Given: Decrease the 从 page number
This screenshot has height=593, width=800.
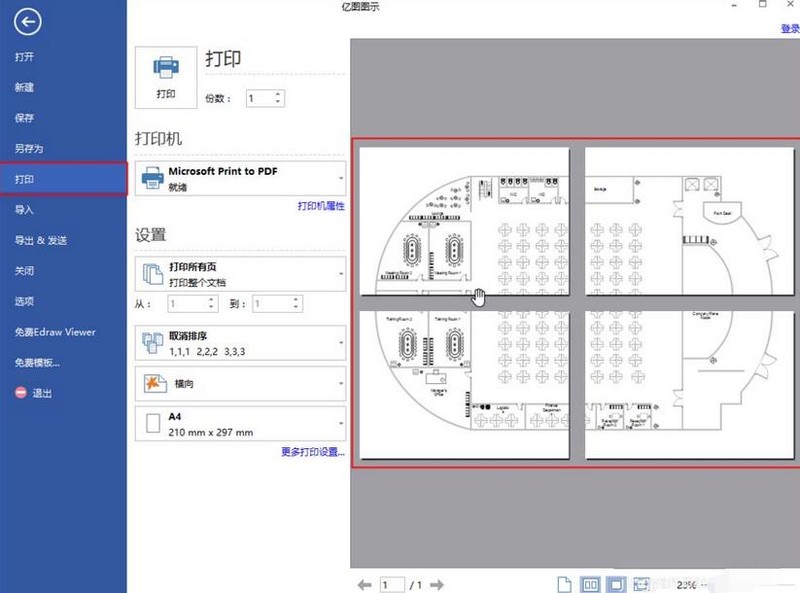Looking at the screenshot, I should click(x=212, y=308).
